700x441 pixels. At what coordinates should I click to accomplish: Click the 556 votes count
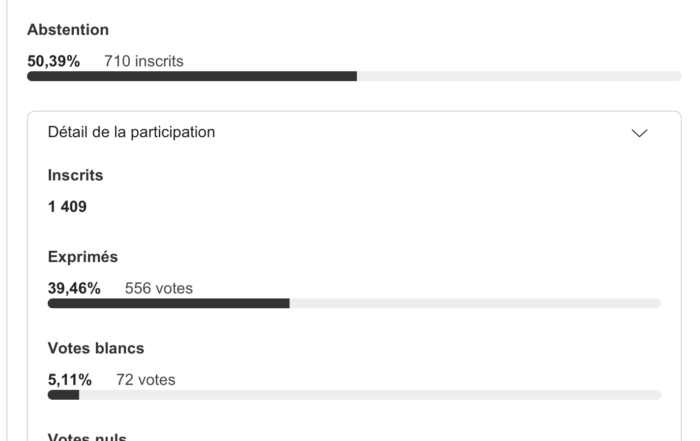click(159, 289)
